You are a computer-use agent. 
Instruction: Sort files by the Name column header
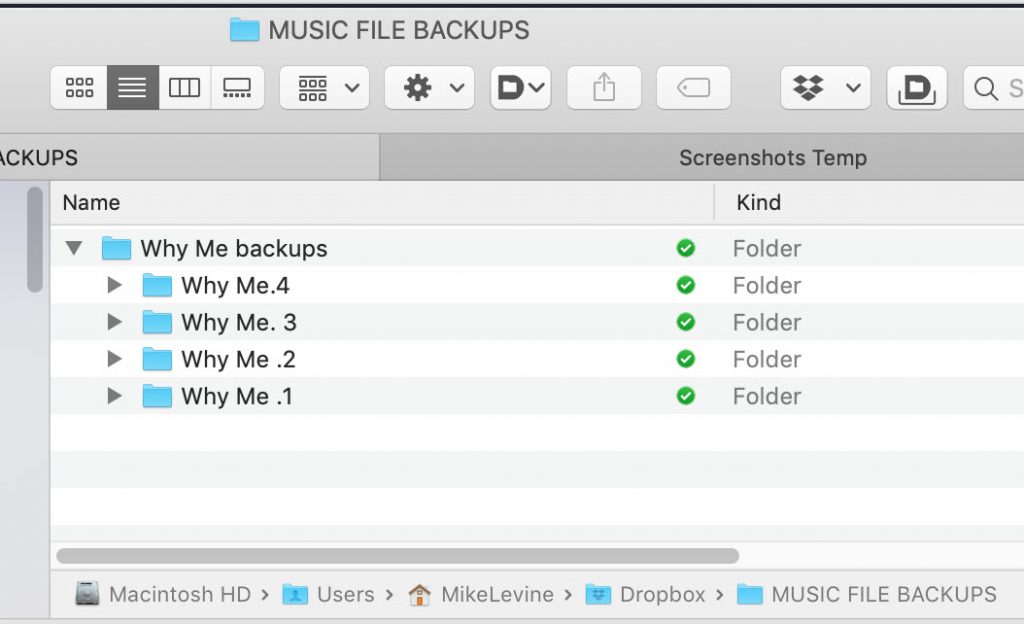[x=91, y=202]
